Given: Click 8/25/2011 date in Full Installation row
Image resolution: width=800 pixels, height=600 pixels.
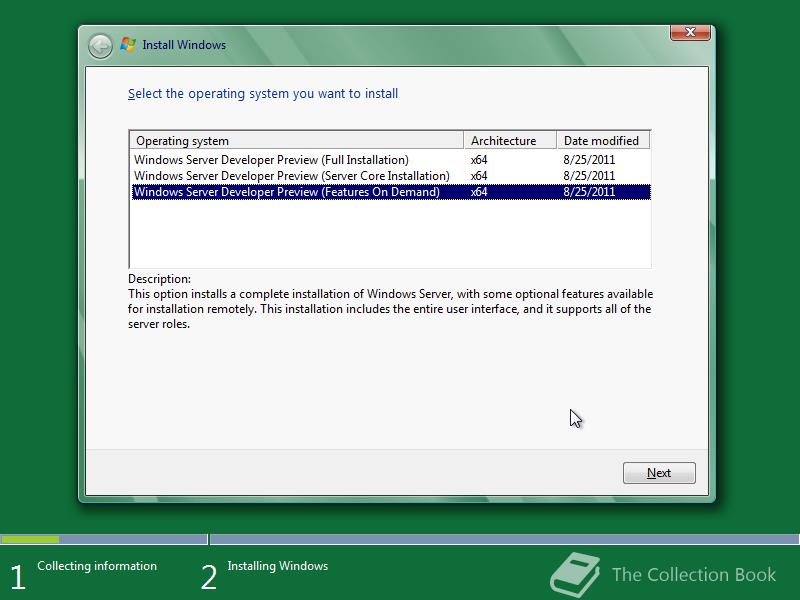Looking at the screenshot, I should click(x=589, y=160).
